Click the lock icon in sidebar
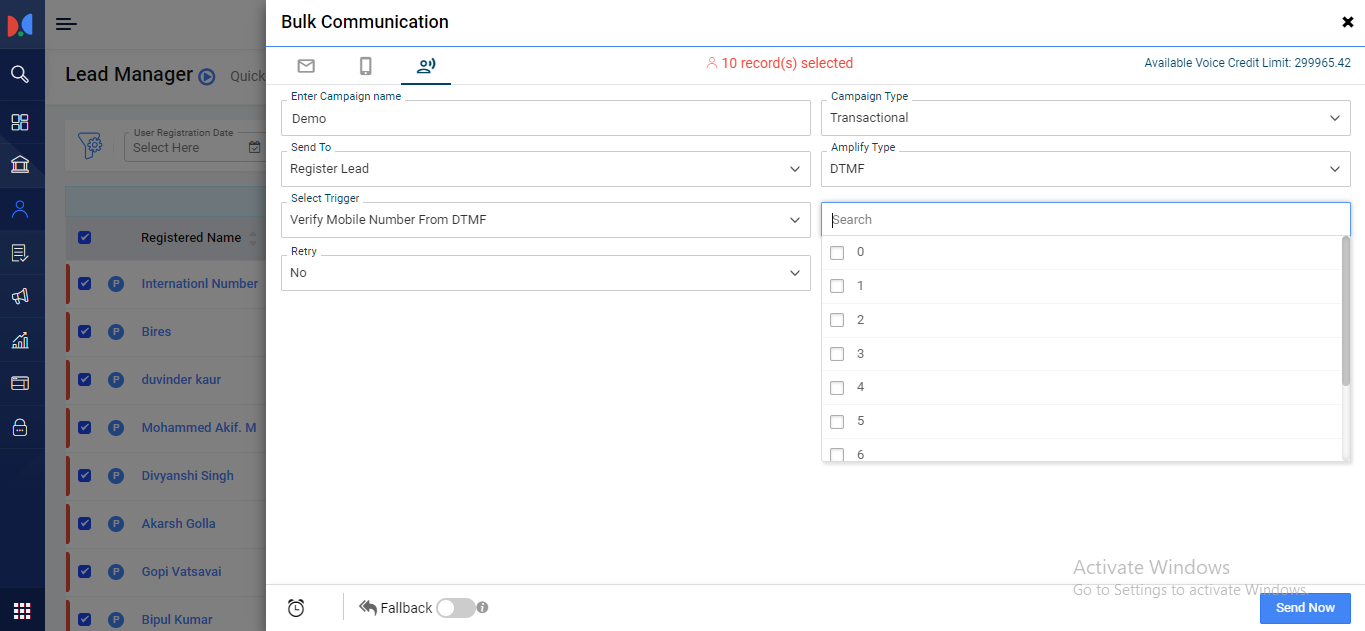This screenshot has width=1365, height=631. [x=20, y=427]
